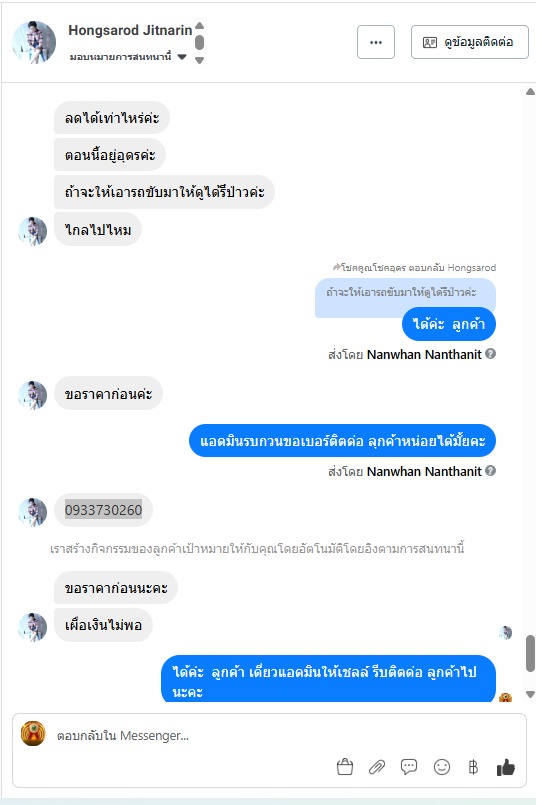Click the header scroll down arrow
This screenshot has height=805, width=536.
(200, 60)
